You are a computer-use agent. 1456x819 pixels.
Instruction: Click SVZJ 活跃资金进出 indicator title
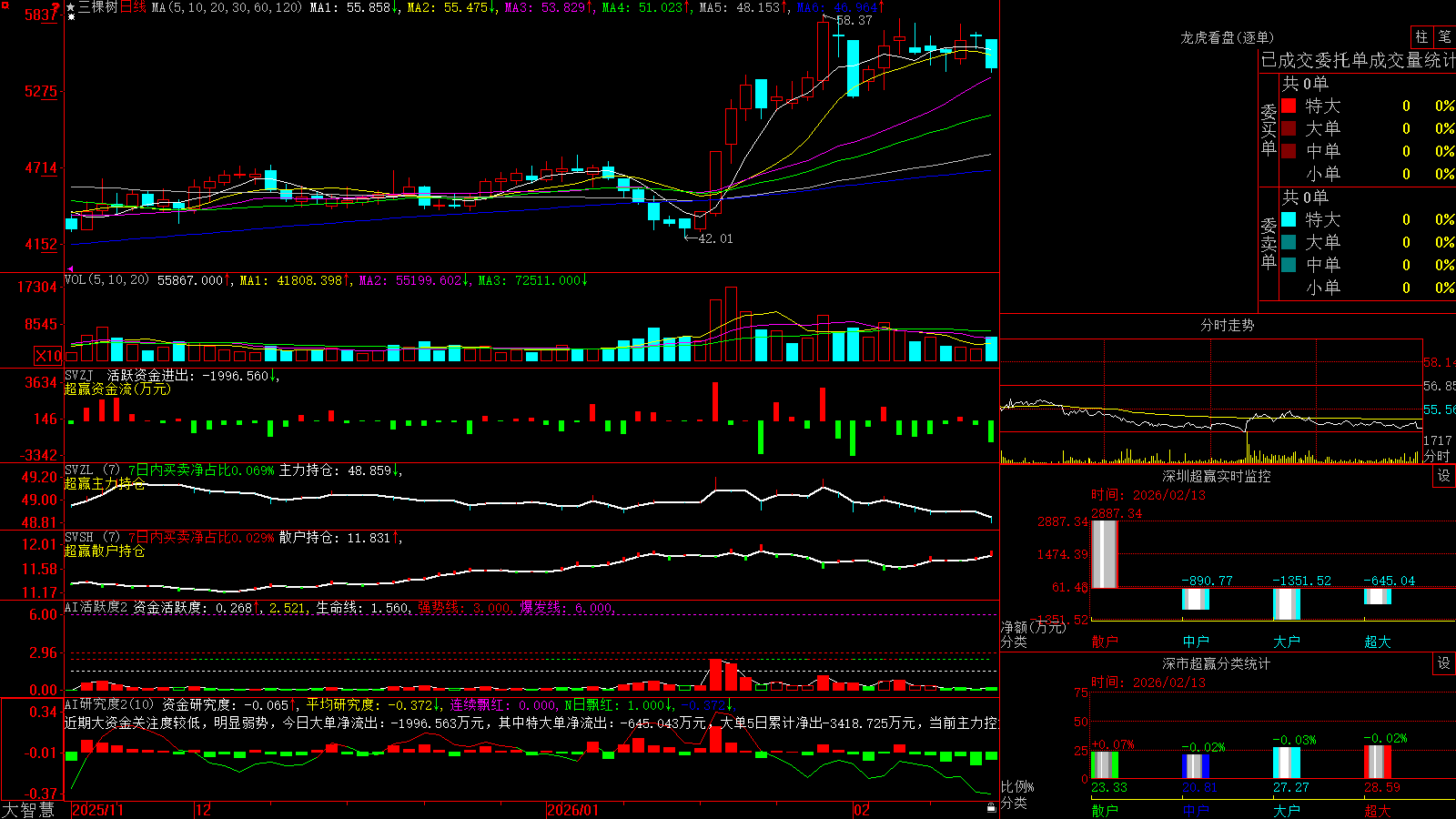(x=129, y=375)
